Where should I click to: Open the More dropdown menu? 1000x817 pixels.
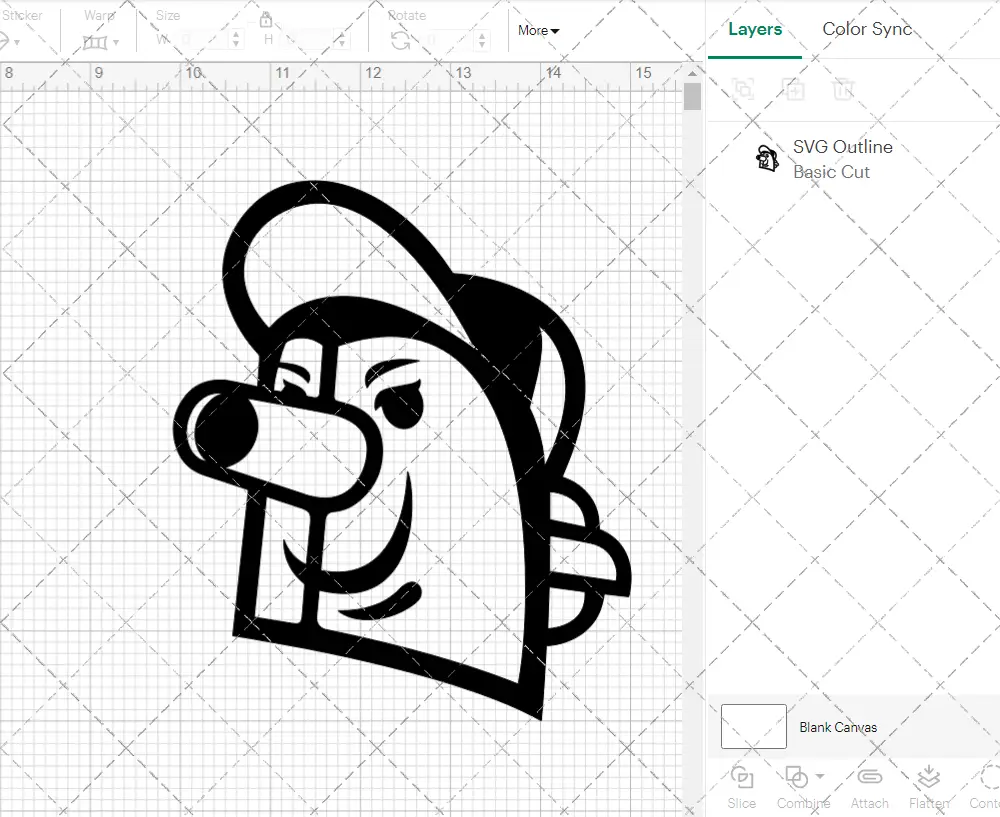[538, 31]
